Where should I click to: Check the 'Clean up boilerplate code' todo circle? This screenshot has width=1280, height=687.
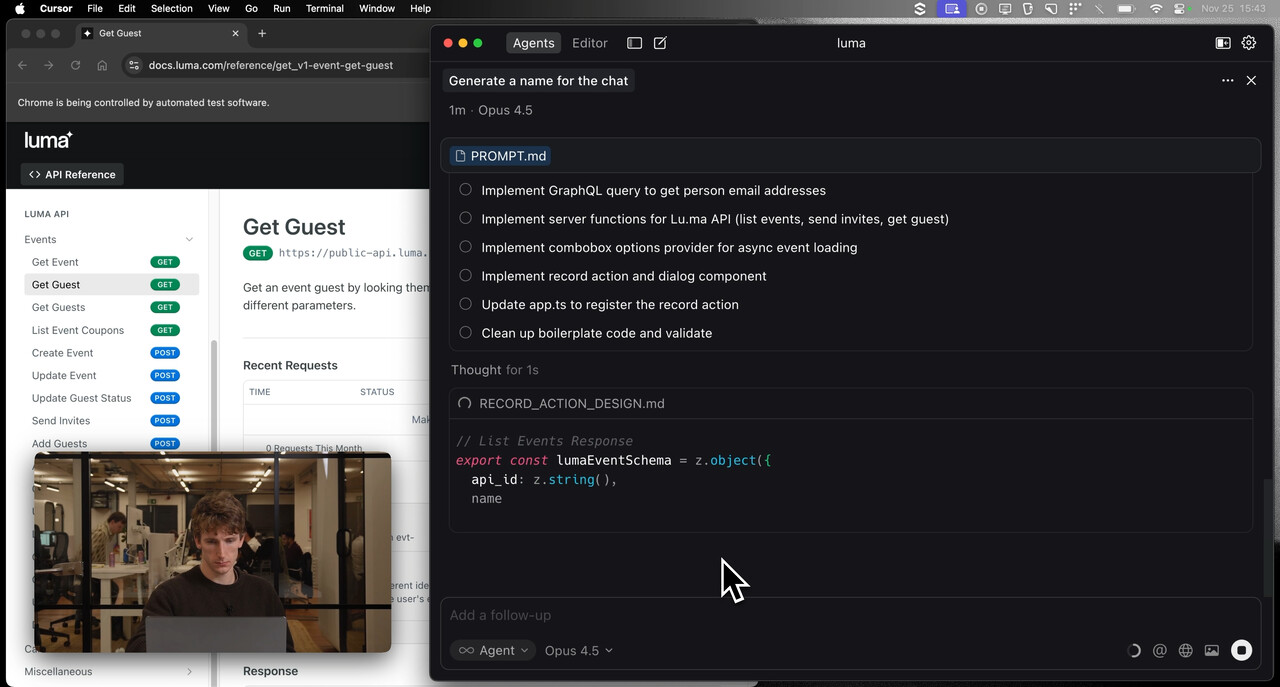tap(465, 332)
